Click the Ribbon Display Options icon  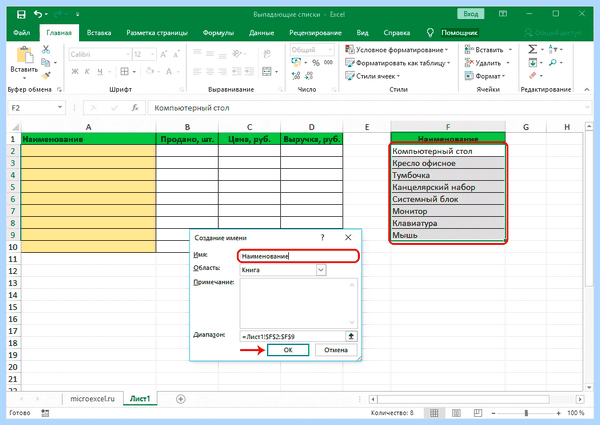(503, 14)
